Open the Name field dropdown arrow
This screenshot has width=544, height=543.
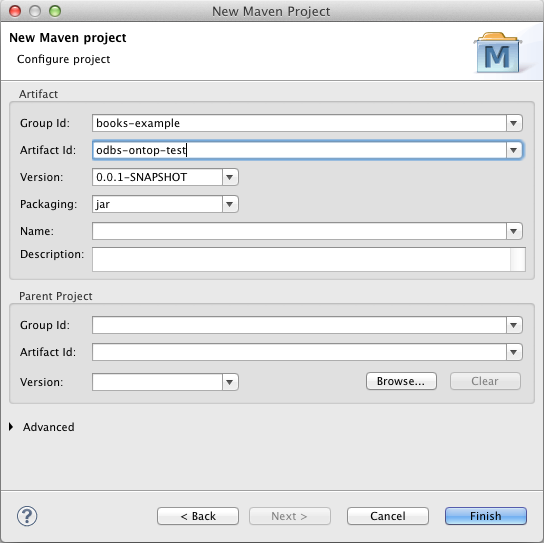[514, 231]
